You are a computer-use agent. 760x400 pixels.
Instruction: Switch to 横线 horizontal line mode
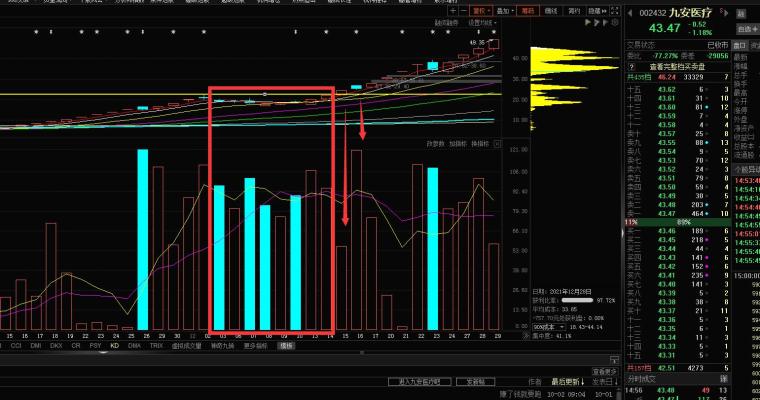click(x=552, y=11)
